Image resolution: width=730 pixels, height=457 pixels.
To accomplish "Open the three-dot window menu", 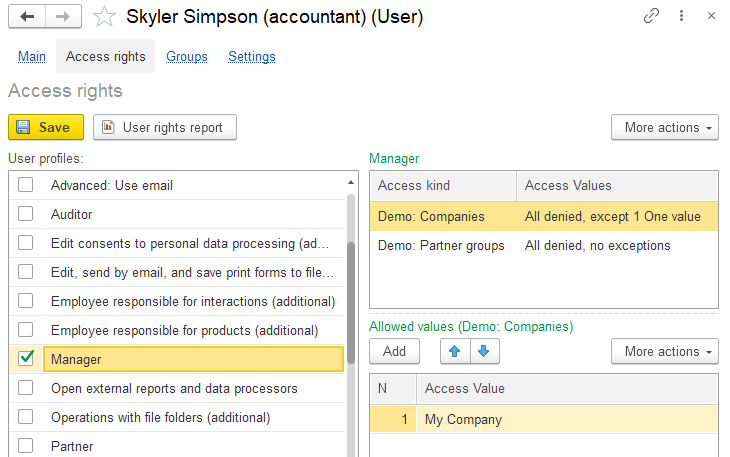I will coord(681,16).
